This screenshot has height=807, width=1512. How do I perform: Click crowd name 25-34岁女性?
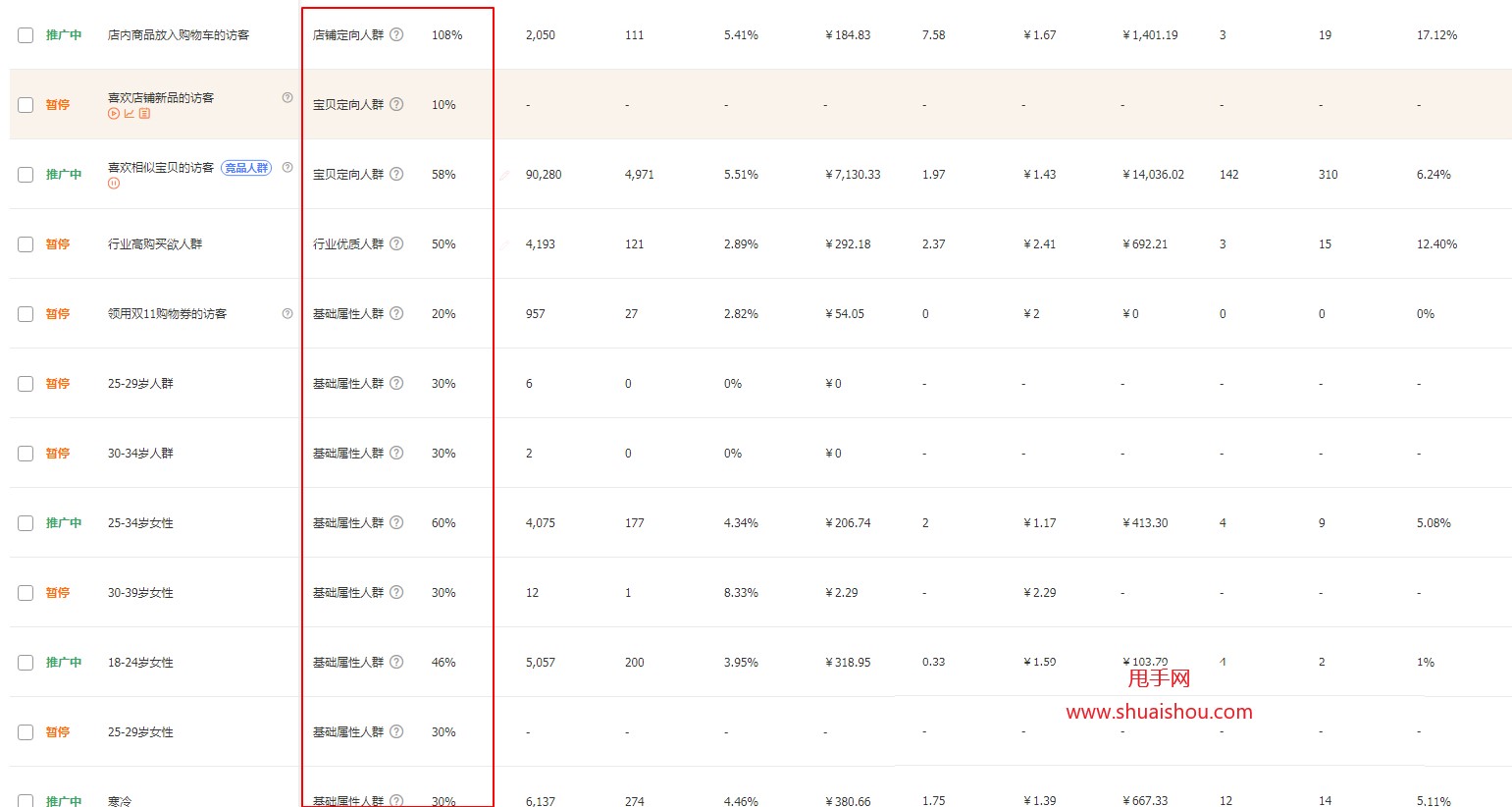(x=140, y=523)
